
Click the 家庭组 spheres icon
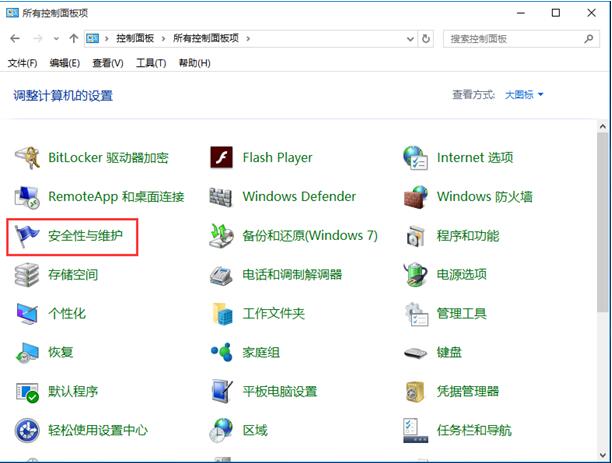coord(221,352)
